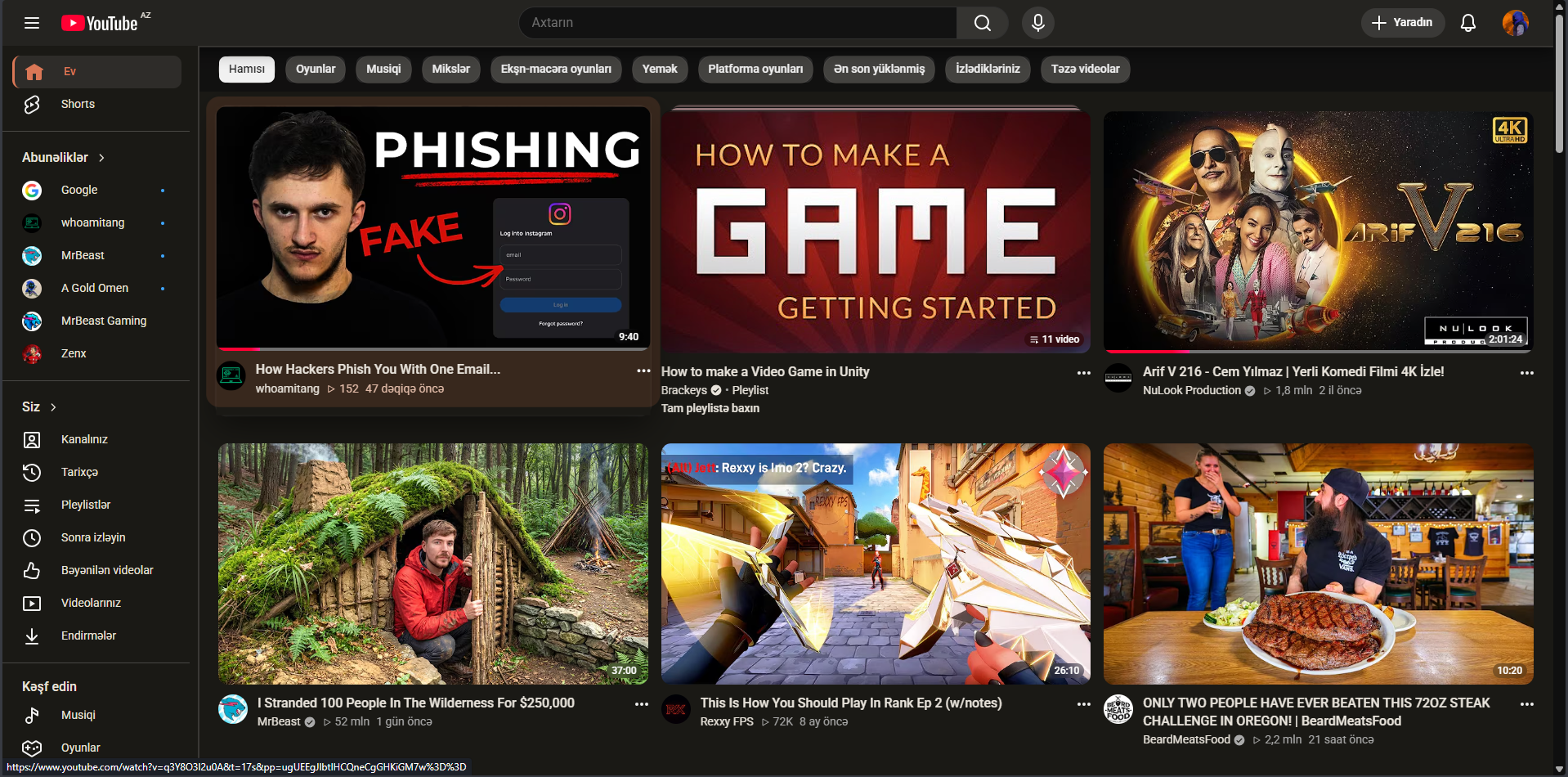Screen dimensions: 1568x777
Task: Select the Ən son yüklənmiş chip
Action: 879,70
